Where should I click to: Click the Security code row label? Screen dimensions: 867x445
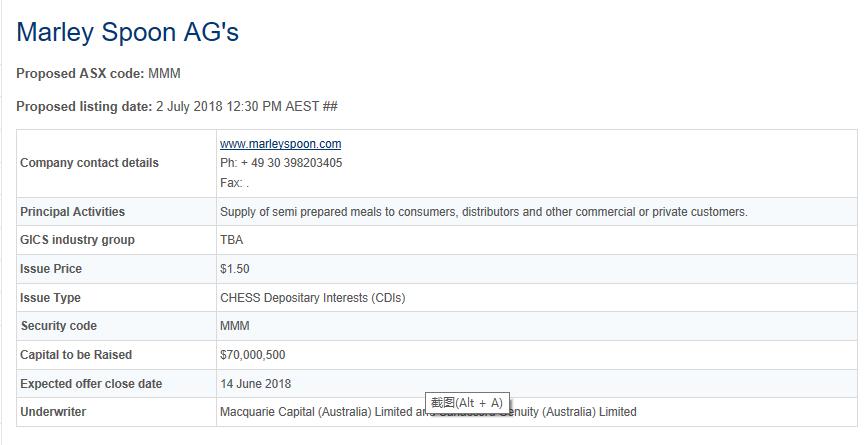[x=60, y=326]
